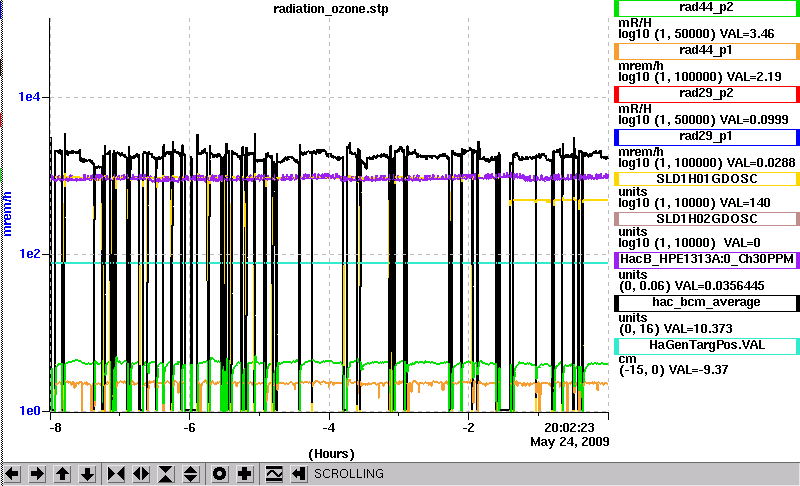Image resolution: width=800 pixels, height=486 pixels.
Task: Click the VAL=10.373 readout for hac_bcm_average
Action: pos(698,328)
